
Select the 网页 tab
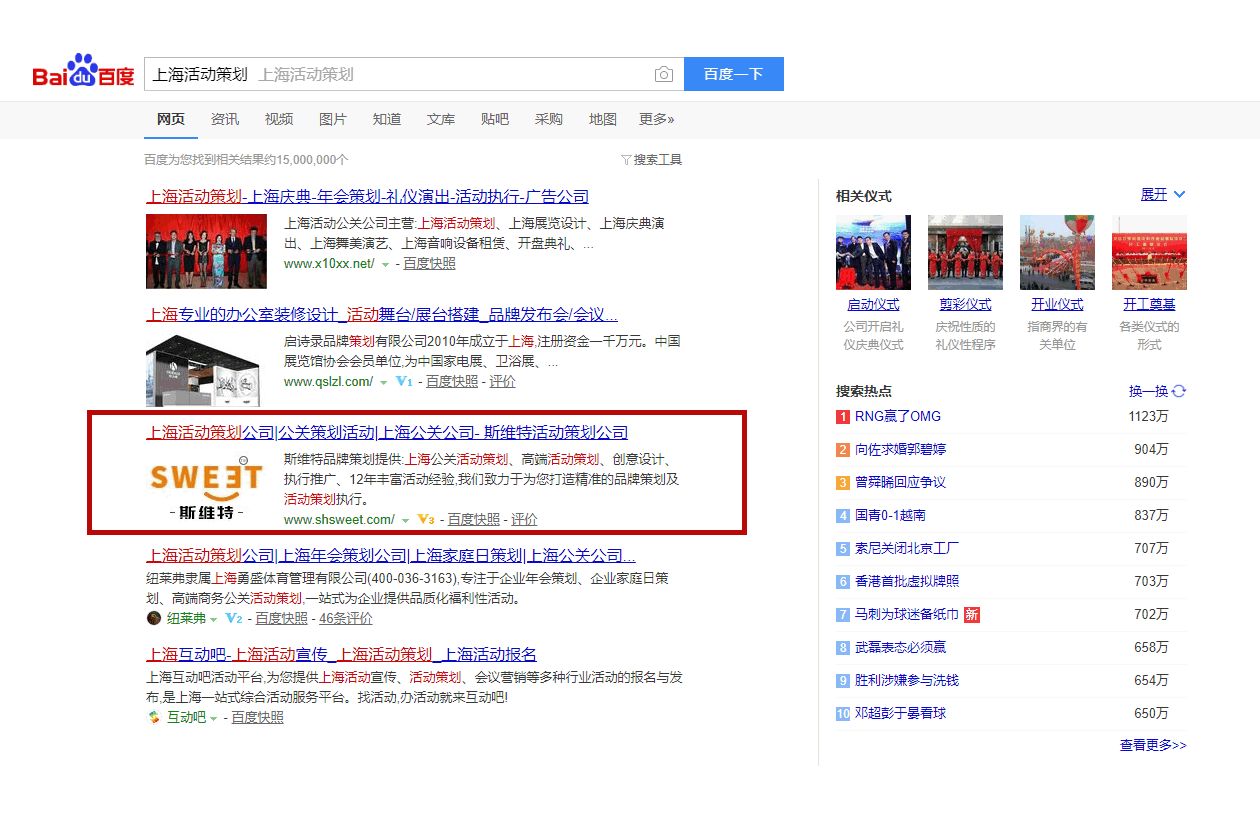[171, 119]
